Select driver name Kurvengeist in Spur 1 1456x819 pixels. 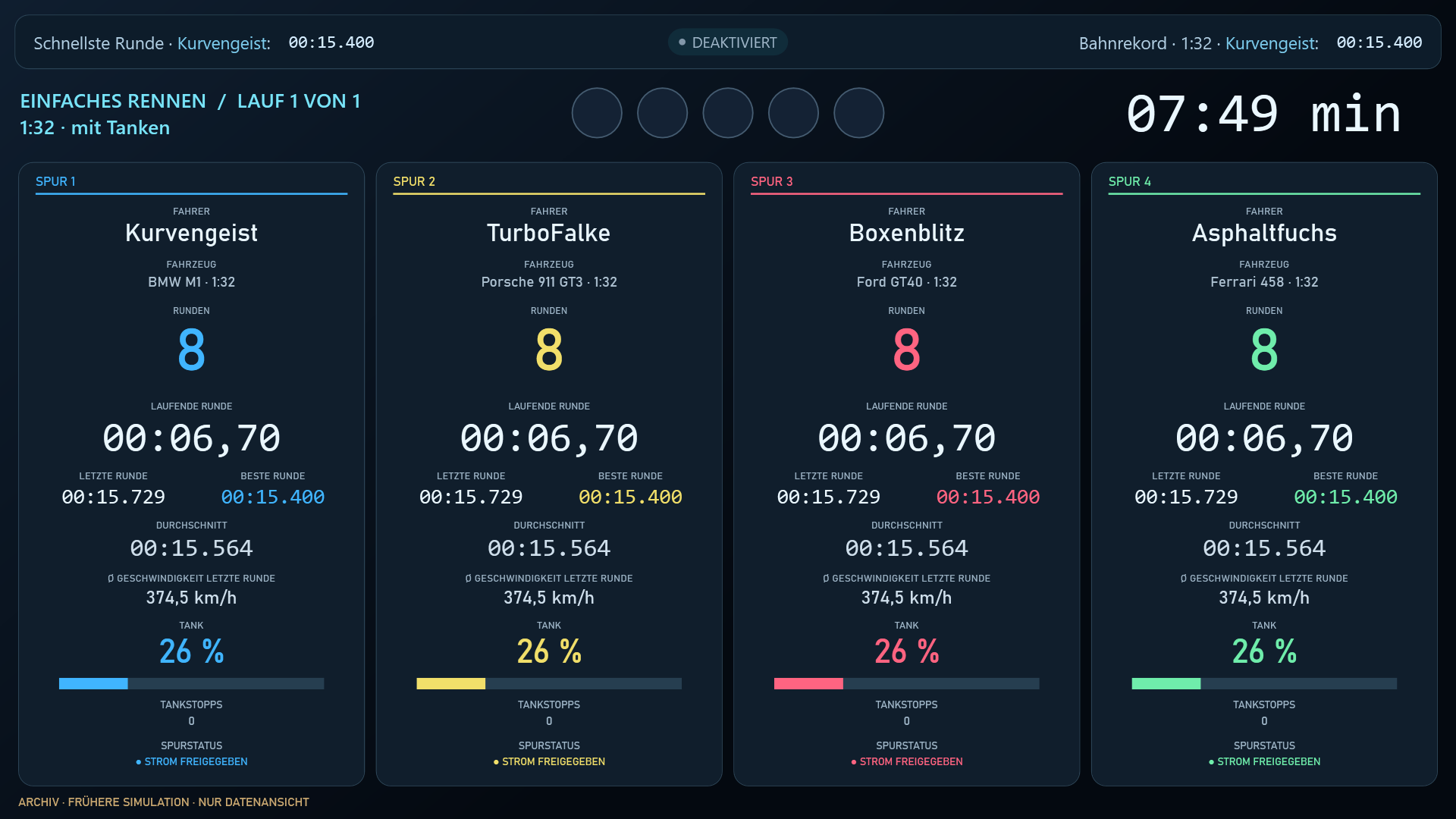pyautogui.click(x=191, y=233)
